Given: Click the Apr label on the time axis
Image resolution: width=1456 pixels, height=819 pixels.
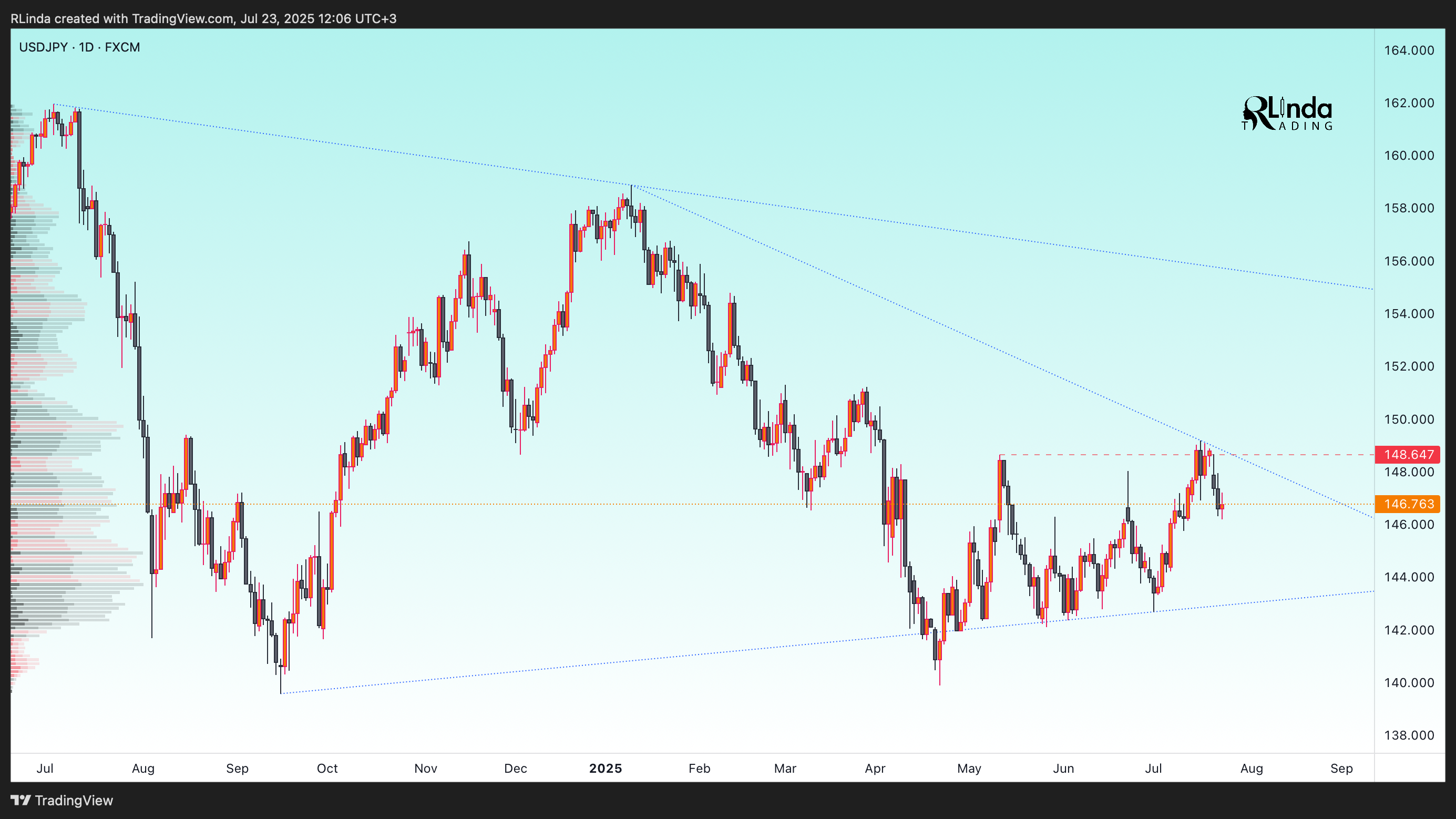Looking at the screenshot, I should 875,769.
